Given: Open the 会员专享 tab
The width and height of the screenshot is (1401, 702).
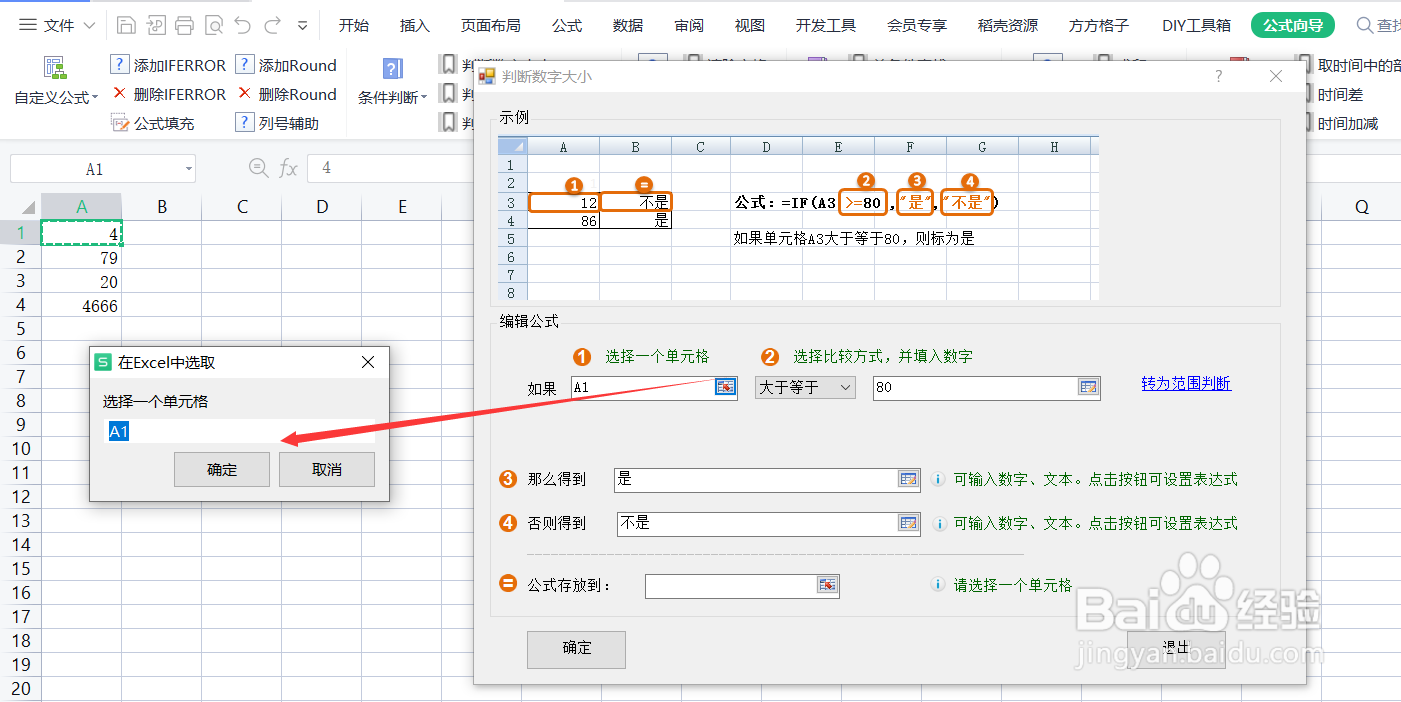Looking at the screenshot, I should (917, 25).
